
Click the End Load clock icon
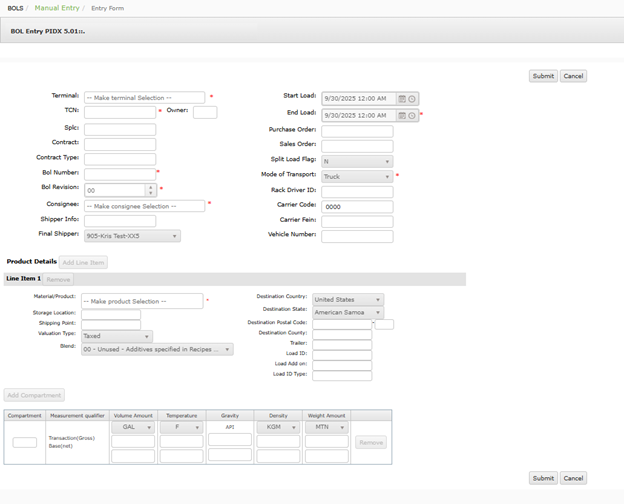click(412, 116)
